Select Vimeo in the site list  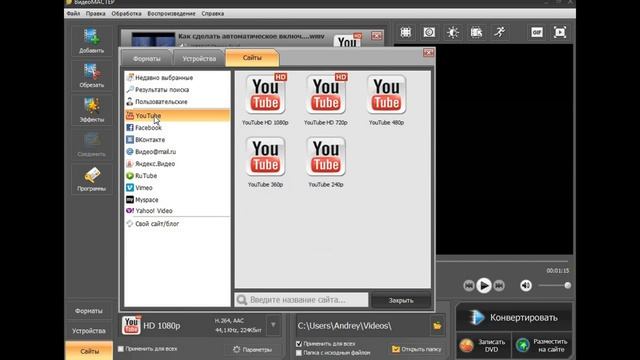point(177,188)
